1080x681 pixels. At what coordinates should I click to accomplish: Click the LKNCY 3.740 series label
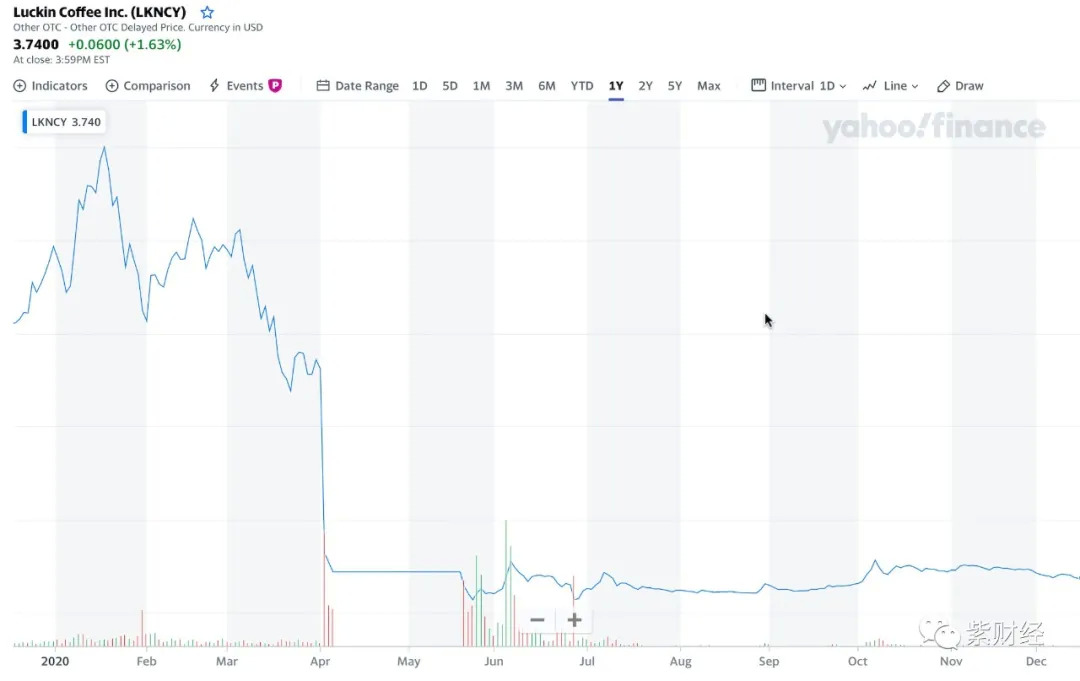66,122
